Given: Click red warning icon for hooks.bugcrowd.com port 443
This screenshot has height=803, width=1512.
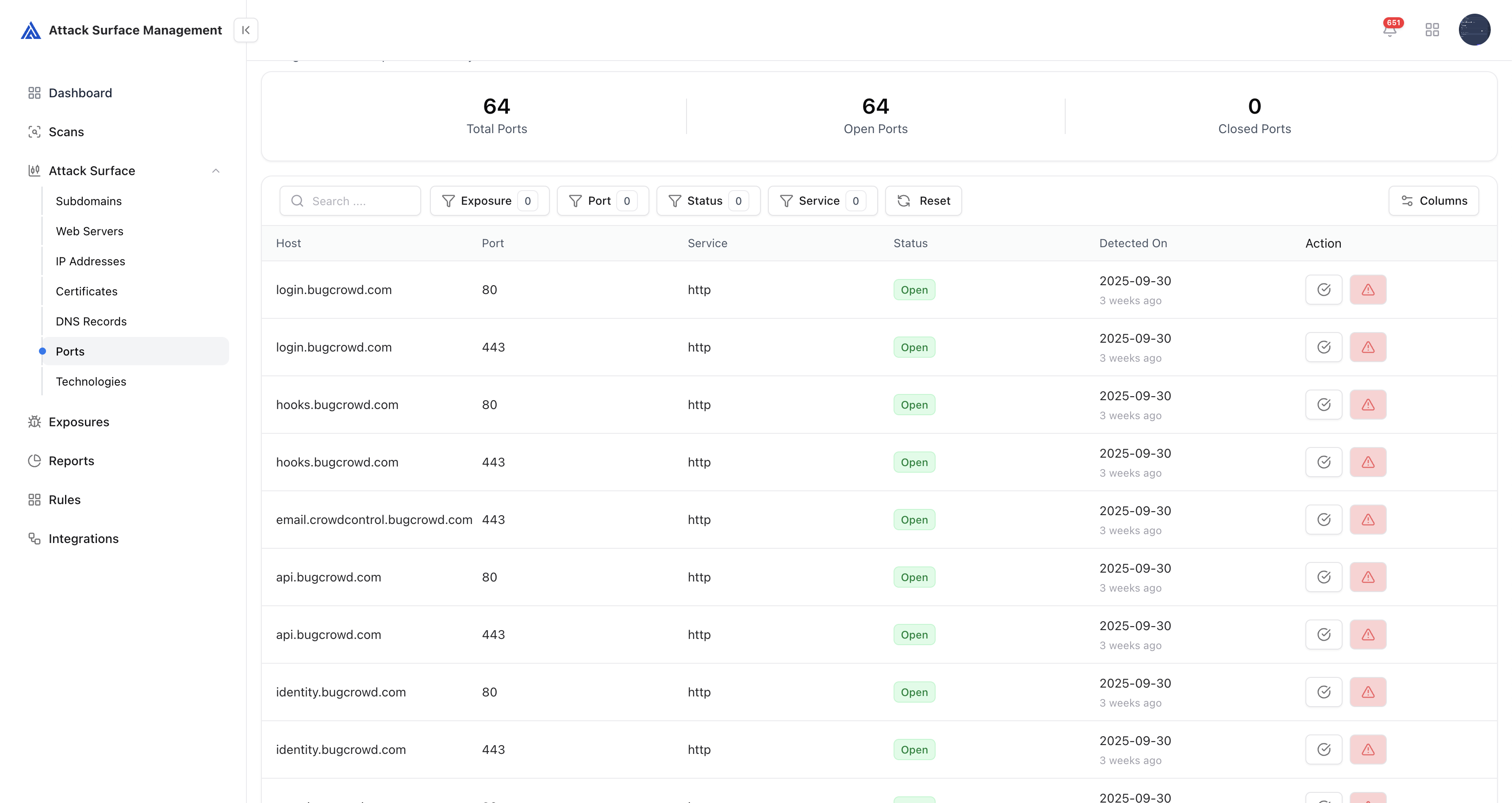Looking at the screenshot, I should pos(1368,462).
